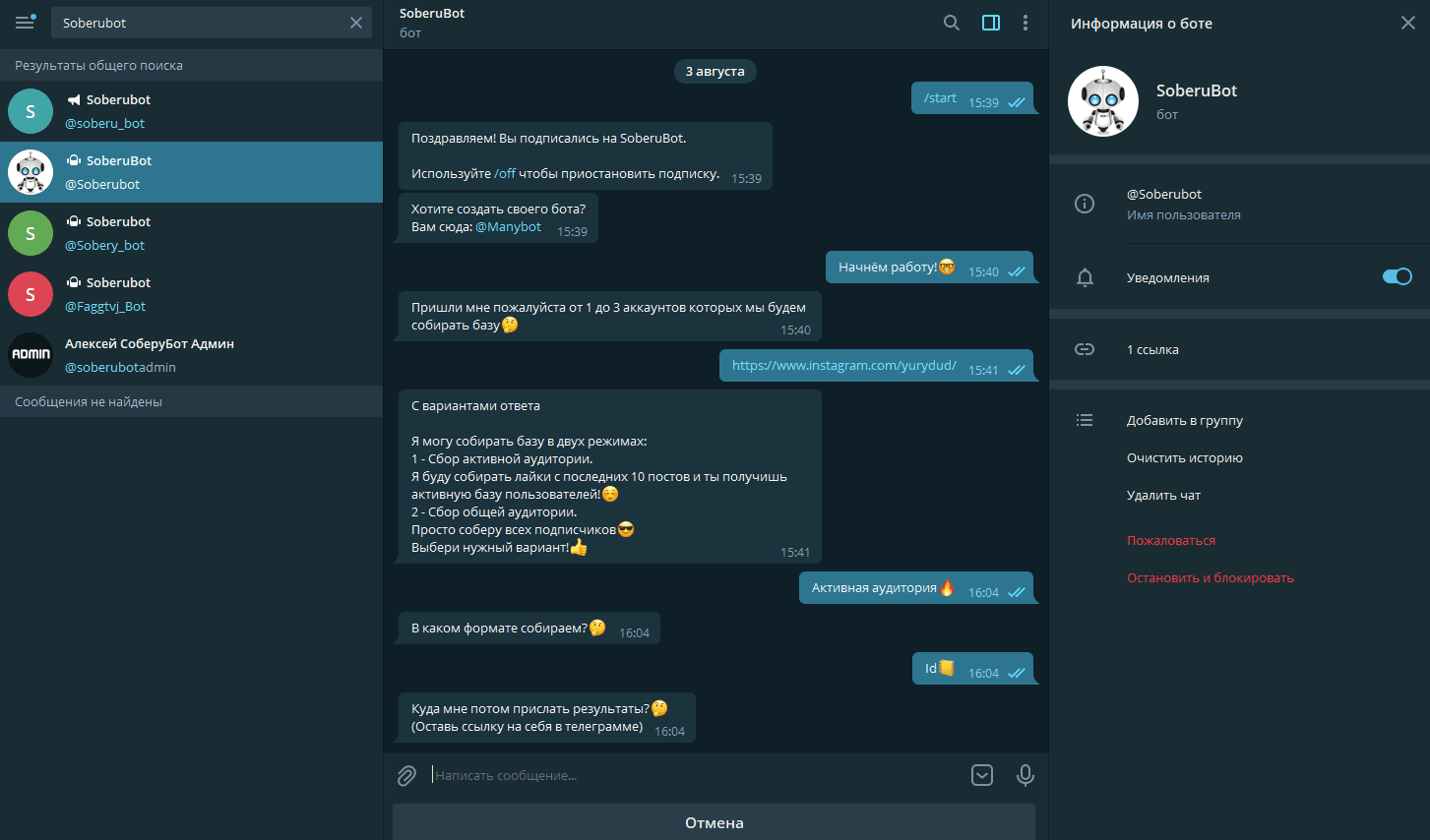Toggle the right info side panel
1430x840 pixels.
tap(991, 23)
